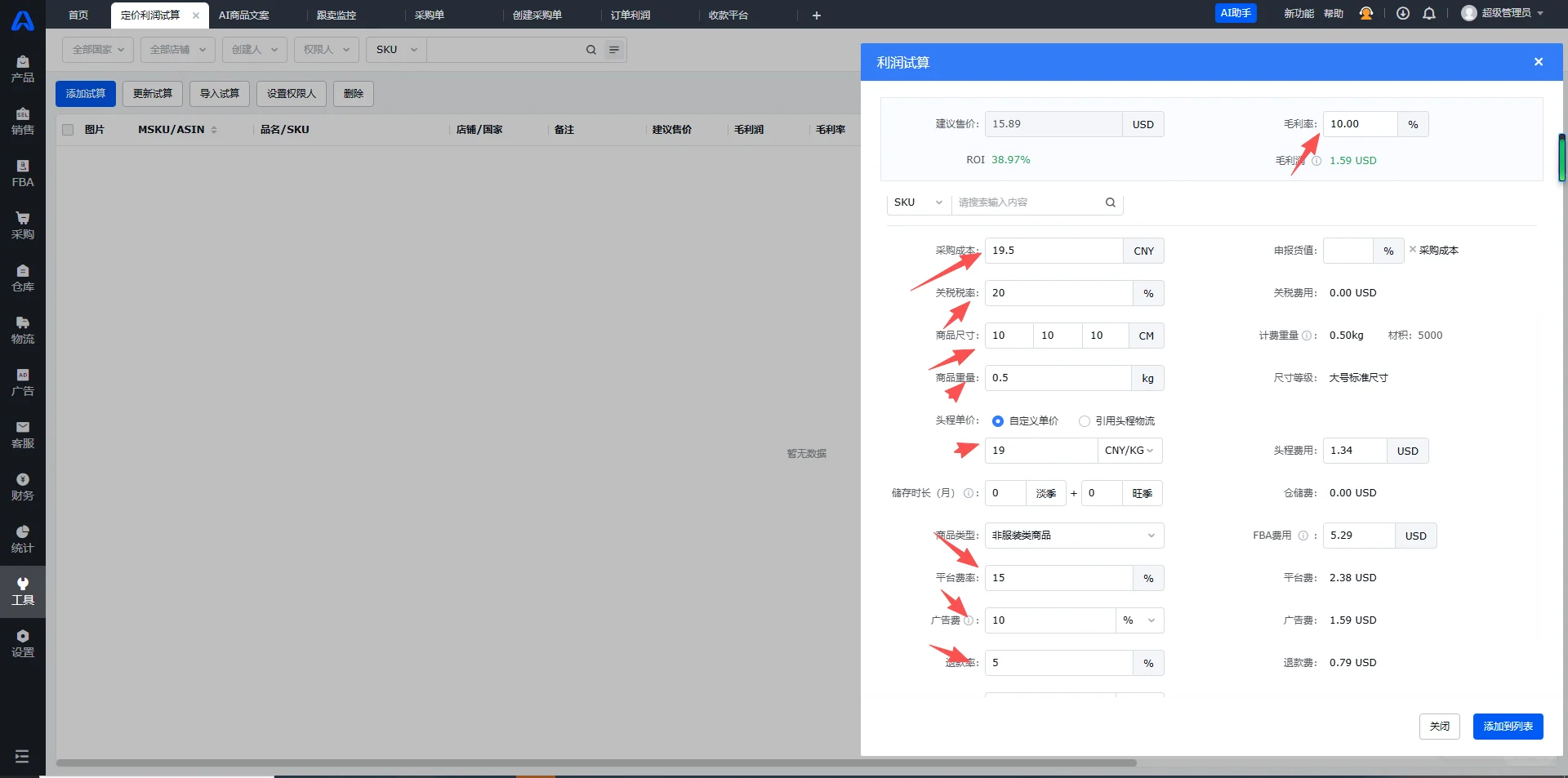1568x778 pixels.
Task: Show the 毛利润 info tooltip icon
Action: click(x=1316, y=161)
